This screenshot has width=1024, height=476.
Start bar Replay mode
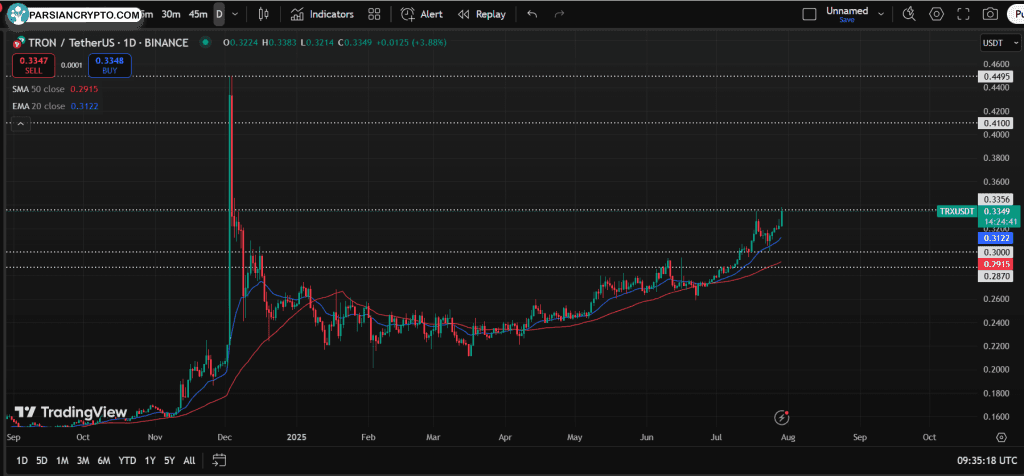click(481, 14)
